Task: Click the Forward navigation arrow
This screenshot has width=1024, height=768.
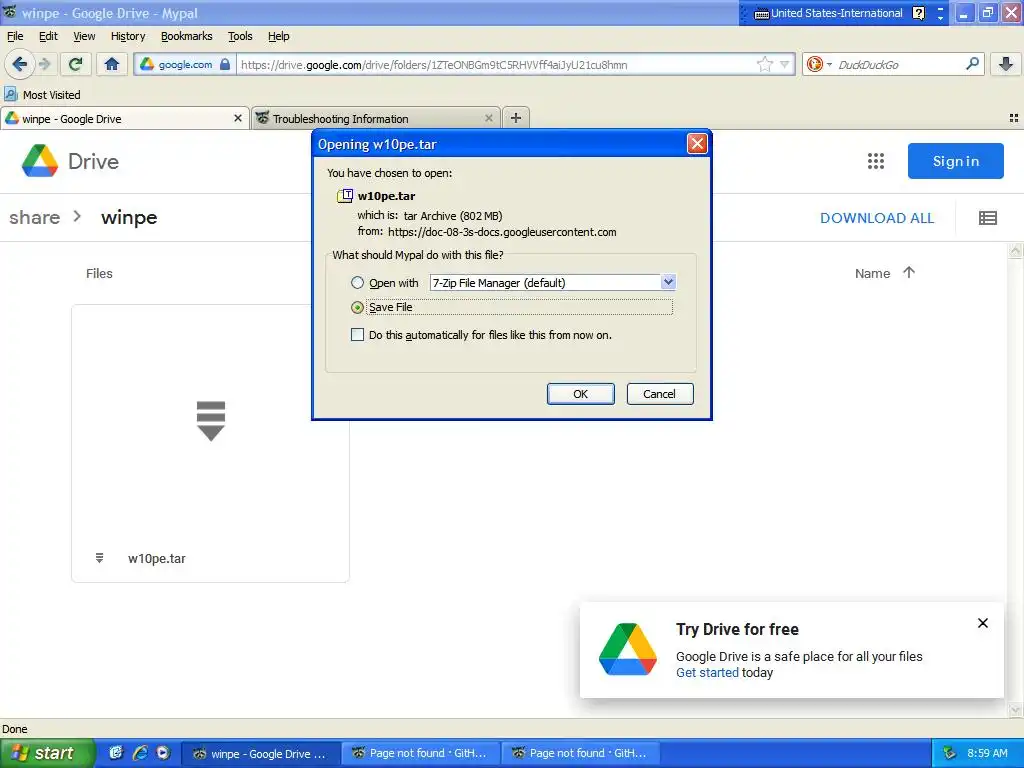Action: pos(44,64)
